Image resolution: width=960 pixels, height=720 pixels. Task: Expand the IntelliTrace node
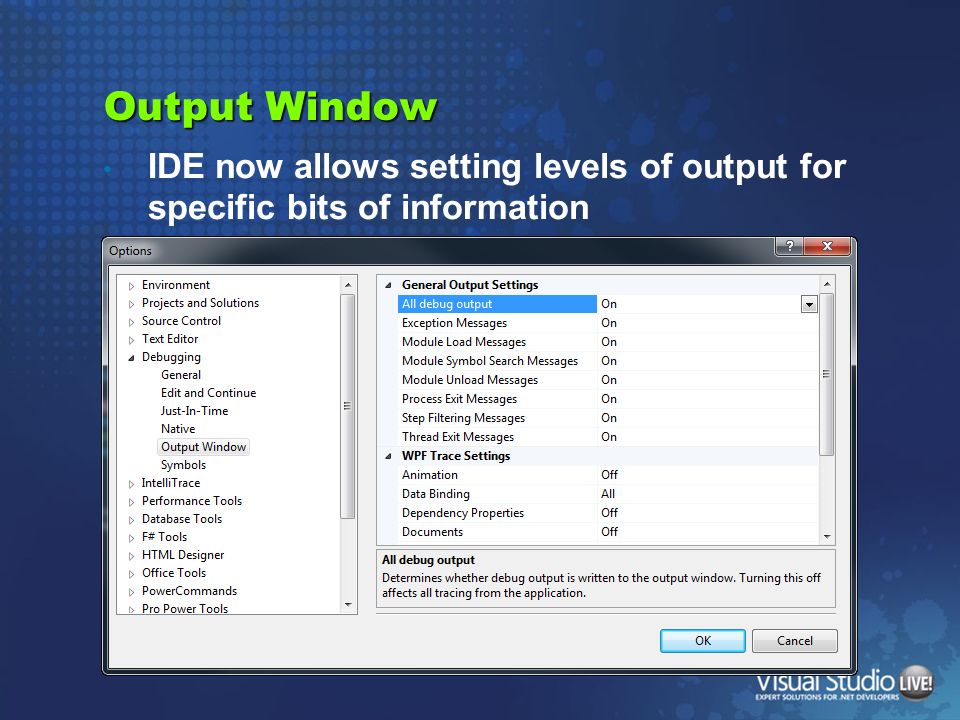pyautogui.click(x=131, y=484)
